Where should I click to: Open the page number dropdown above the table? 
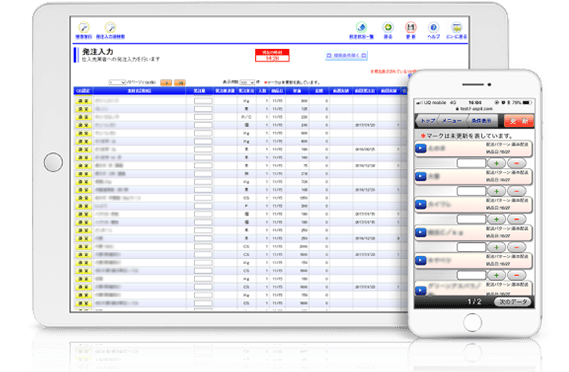point(118,82)
